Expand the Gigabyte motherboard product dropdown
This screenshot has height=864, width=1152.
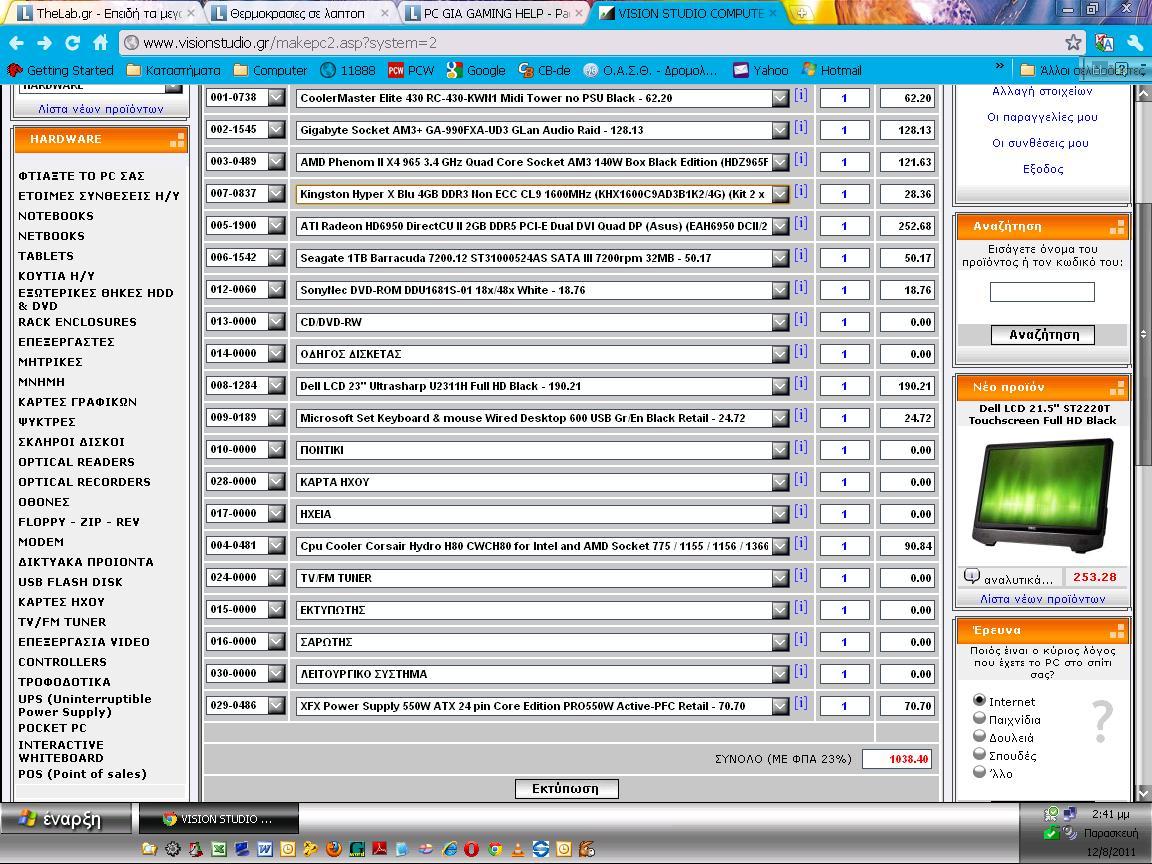pyautogui.click(x=780, y=130)
